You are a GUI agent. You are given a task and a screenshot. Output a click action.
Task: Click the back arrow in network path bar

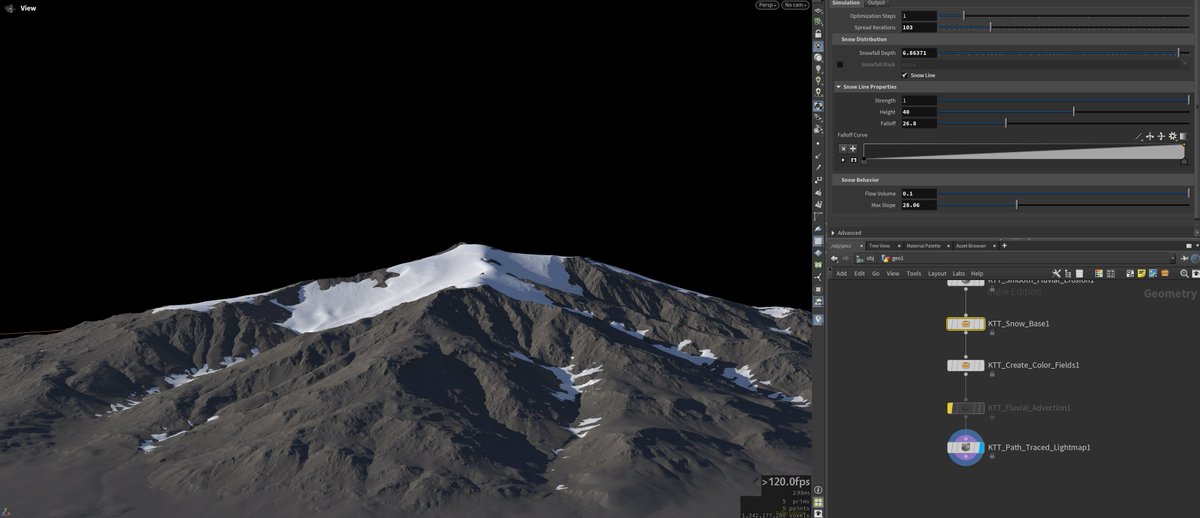[834, 258]
